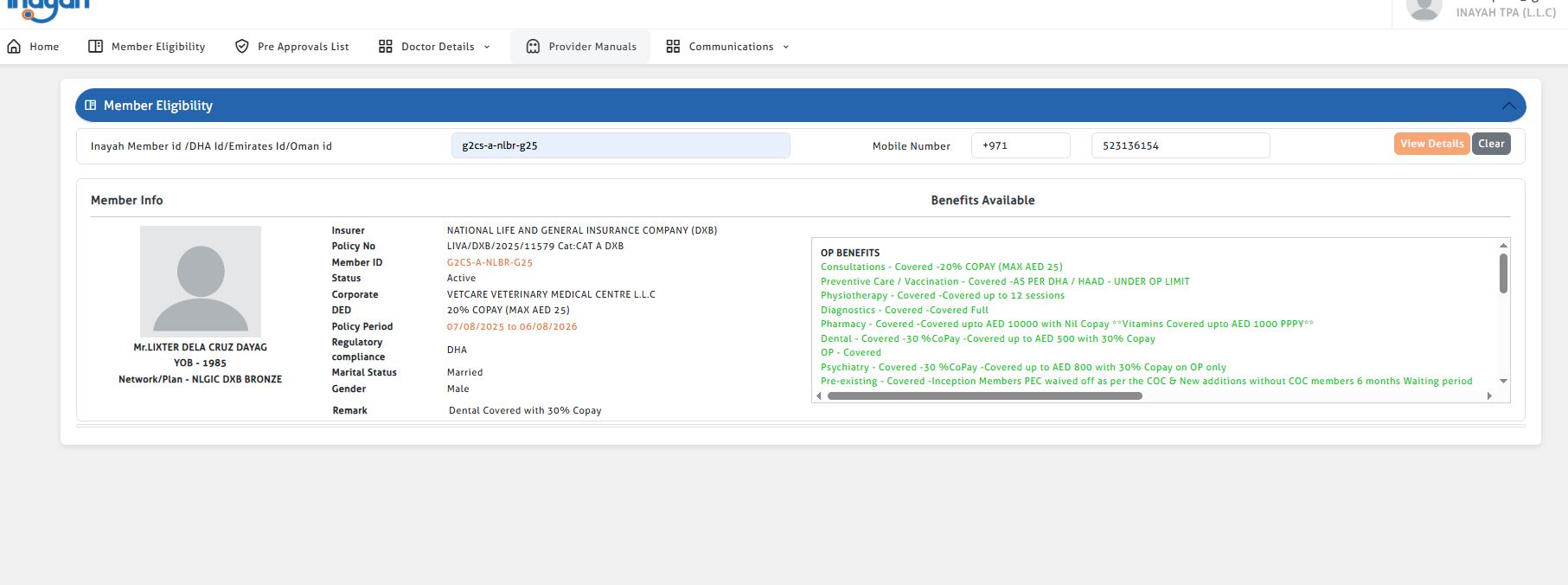The width and height of the screenshot is (1568, 585).
Task: Click the INAYAH TPA (L.L.C) account name
Action: [1506, 12]
